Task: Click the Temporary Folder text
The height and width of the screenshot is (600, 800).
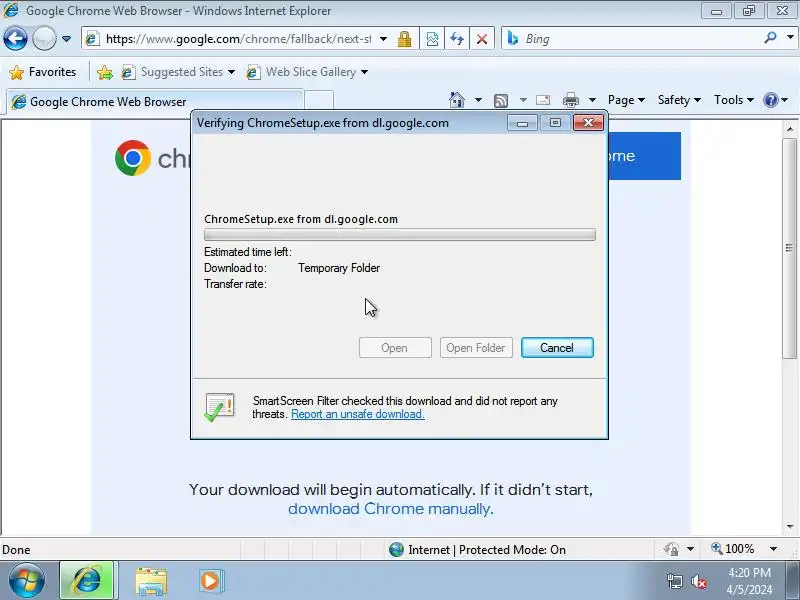Action: click(x=339, y=268)
